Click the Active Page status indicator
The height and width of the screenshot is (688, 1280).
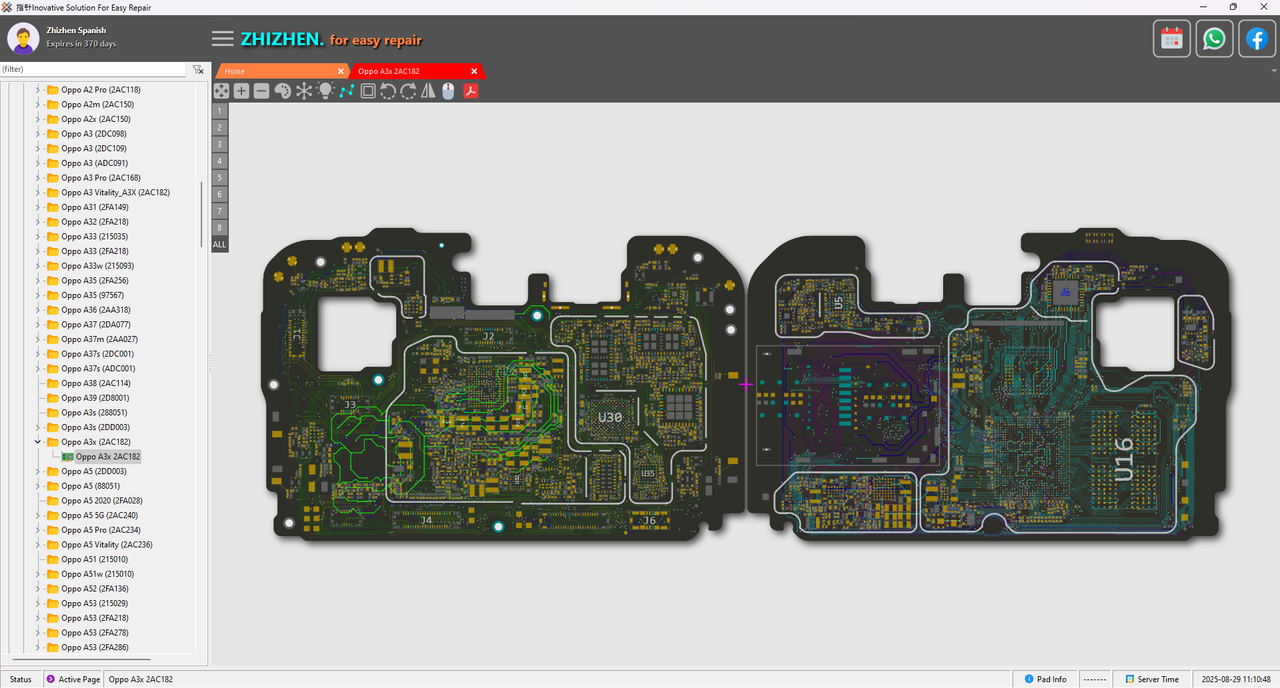click(x=73, y=679)
